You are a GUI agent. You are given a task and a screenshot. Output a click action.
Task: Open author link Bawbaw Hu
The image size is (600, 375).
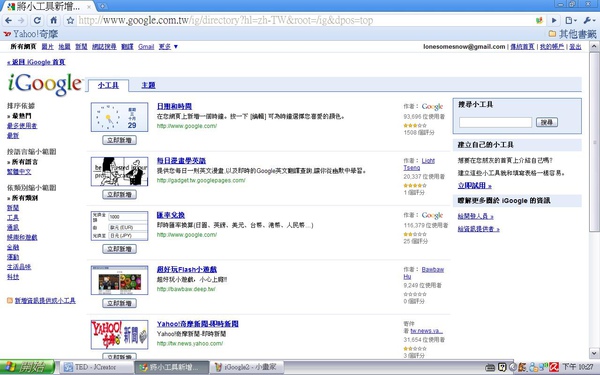(x=424, y=273)
